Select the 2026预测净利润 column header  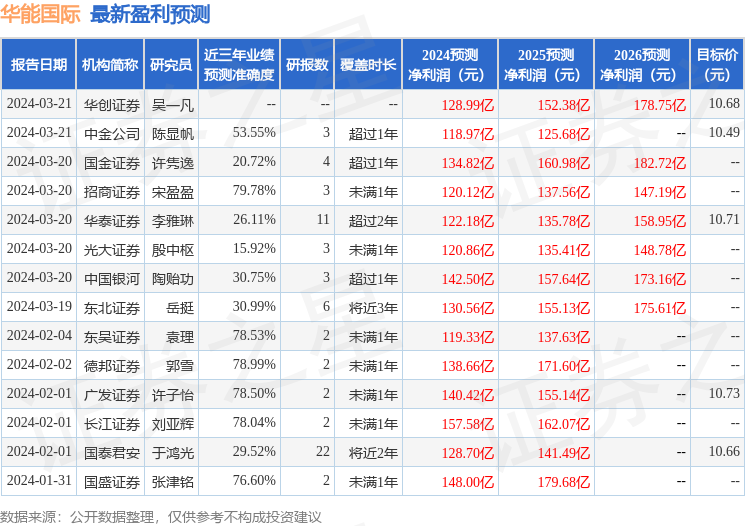coord(642,64)
